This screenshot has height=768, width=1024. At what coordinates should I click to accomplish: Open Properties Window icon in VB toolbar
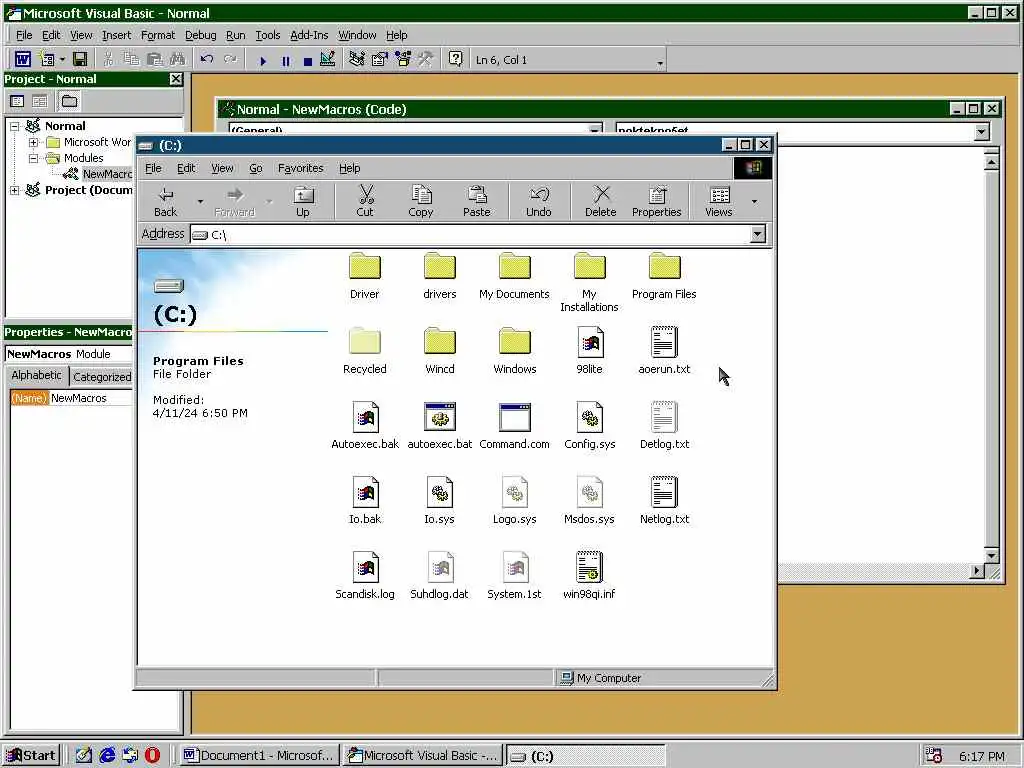[379, 59]
